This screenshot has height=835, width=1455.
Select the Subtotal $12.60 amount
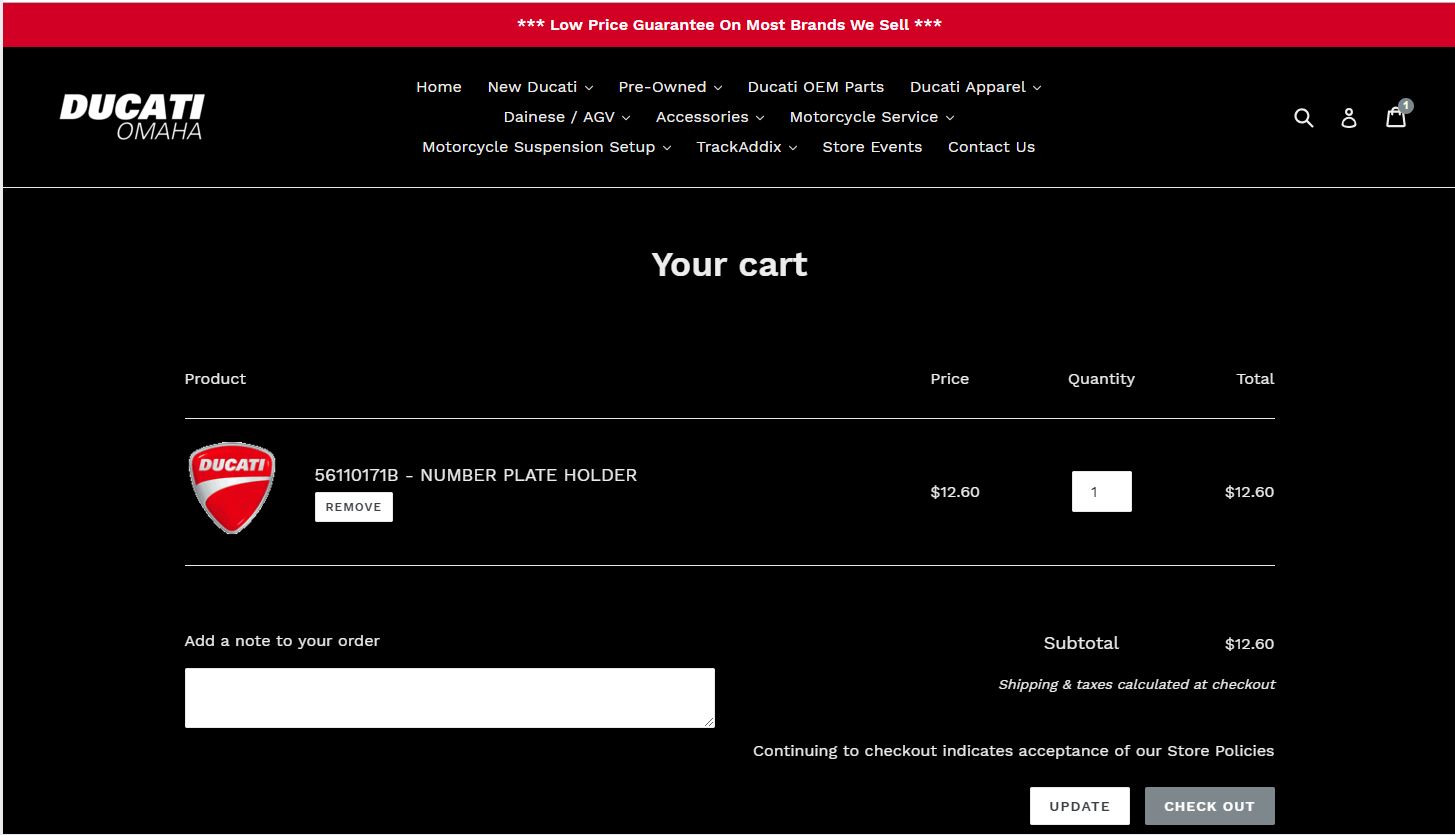click(1250, 644)
